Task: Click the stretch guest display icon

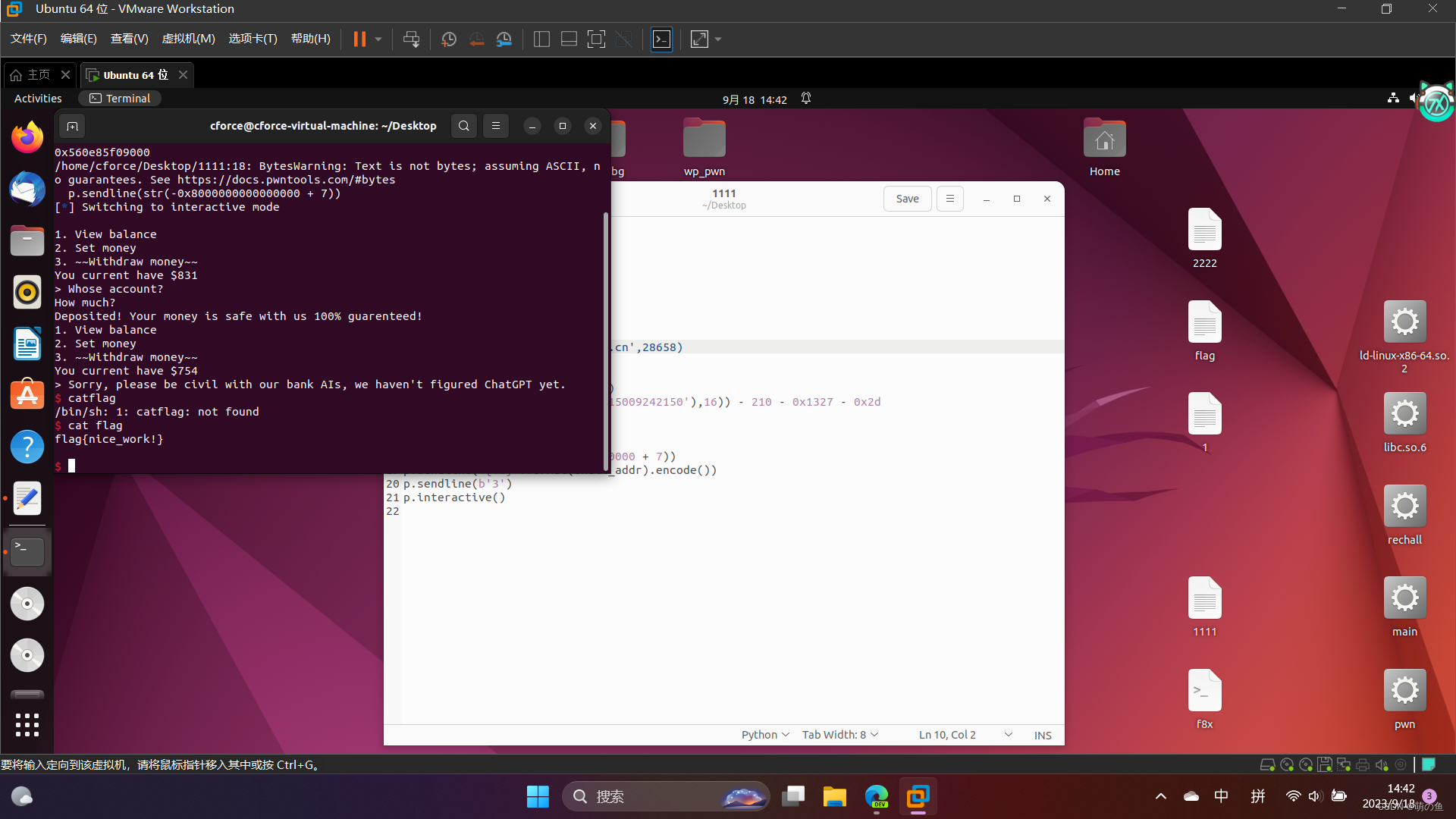Action: point(699,39)
